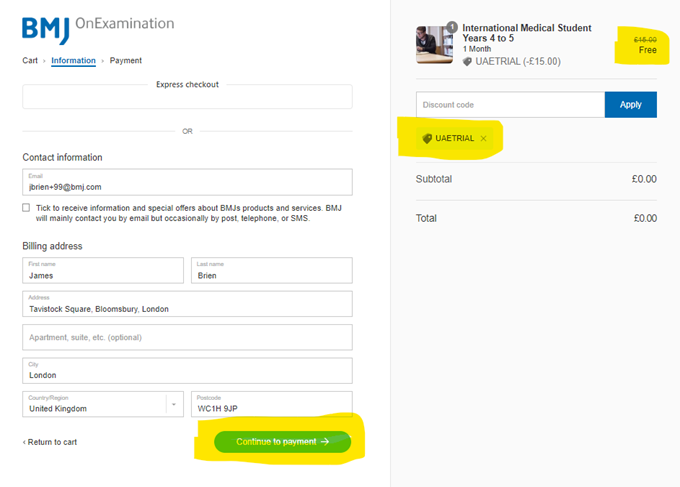Click the Free price label
This screenshot has width=680, height=487.
647,50
